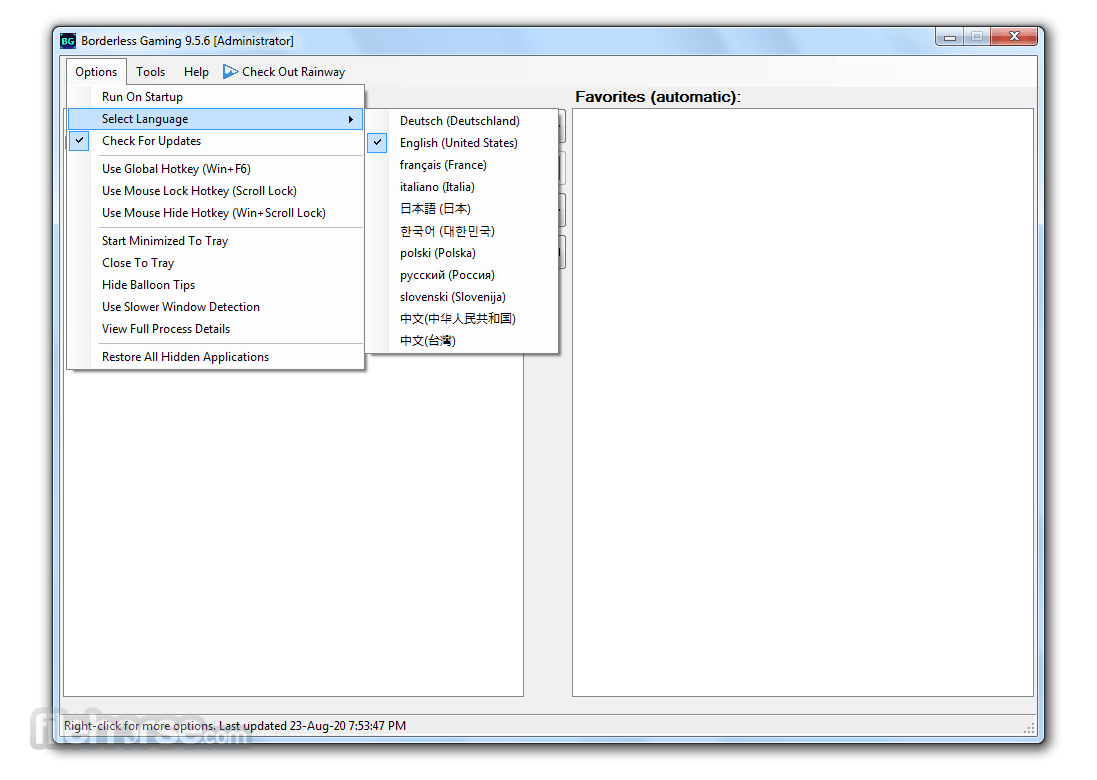Close the Borderless Gaming window
This screenshot has width=1097, height=780.
1014,36
